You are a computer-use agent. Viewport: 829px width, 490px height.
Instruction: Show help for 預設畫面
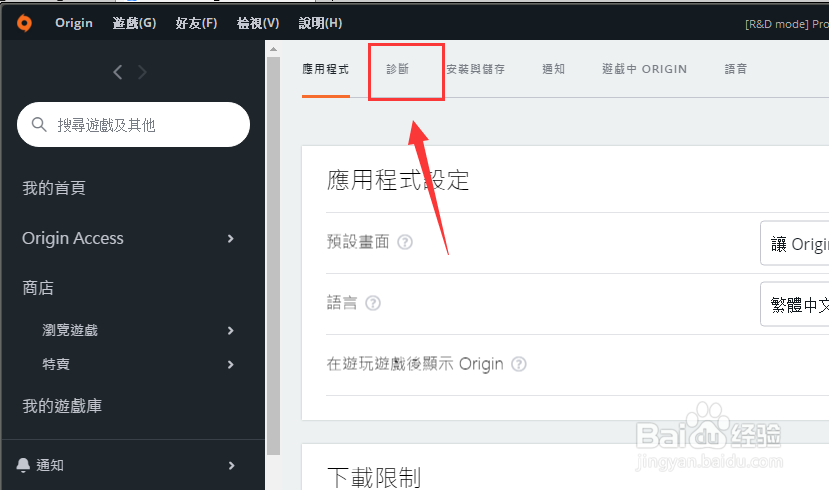[405, 242]
